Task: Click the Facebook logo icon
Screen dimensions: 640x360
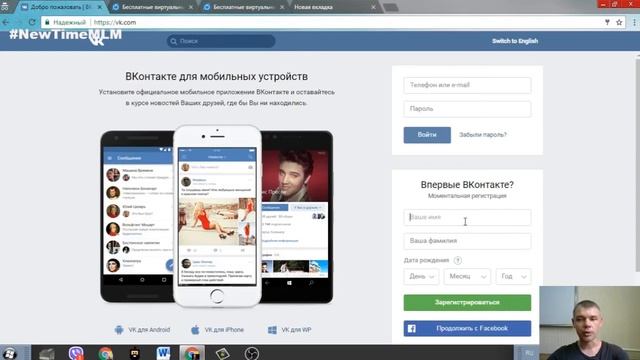Action: [x=411, y=329]
